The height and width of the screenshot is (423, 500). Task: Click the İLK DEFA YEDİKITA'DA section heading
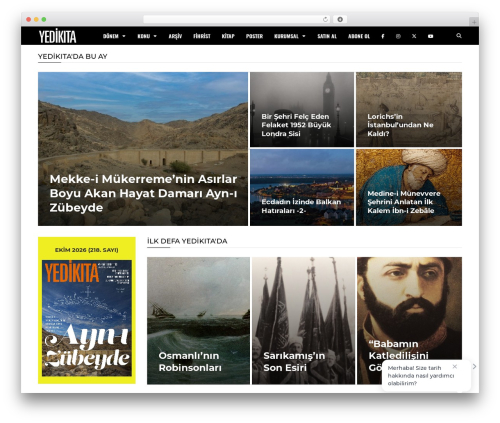(187, 241)
